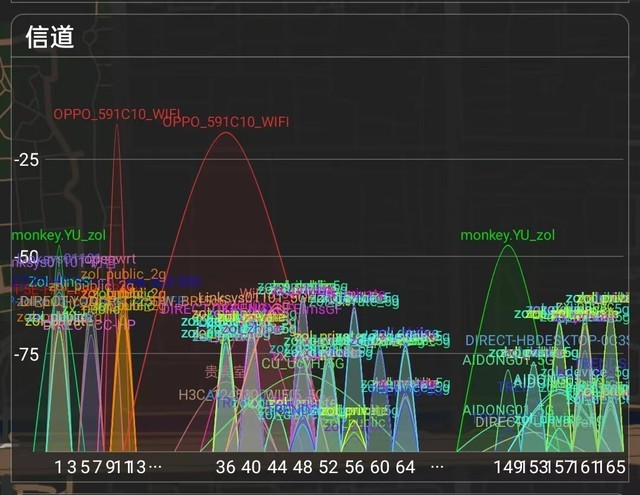Click the -75 signal strength label
Screen dimensions: 640x495
coord(26,354)
